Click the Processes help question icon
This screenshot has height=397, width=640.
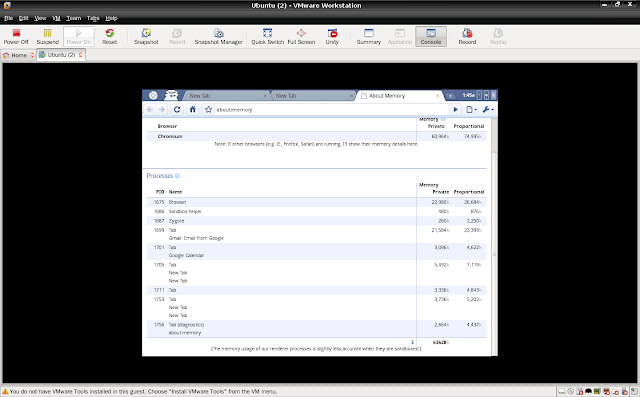tap(177, 176)
